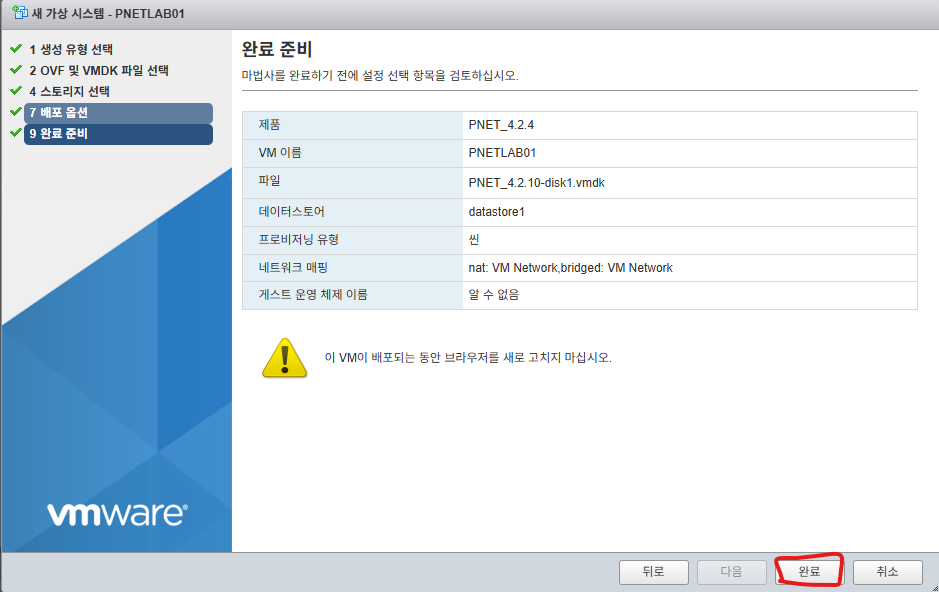Go to step 2 OVF 및 VMDK 파일 선택
The height and width of the screenshot is (592, 939).
(x=99, y=71)
